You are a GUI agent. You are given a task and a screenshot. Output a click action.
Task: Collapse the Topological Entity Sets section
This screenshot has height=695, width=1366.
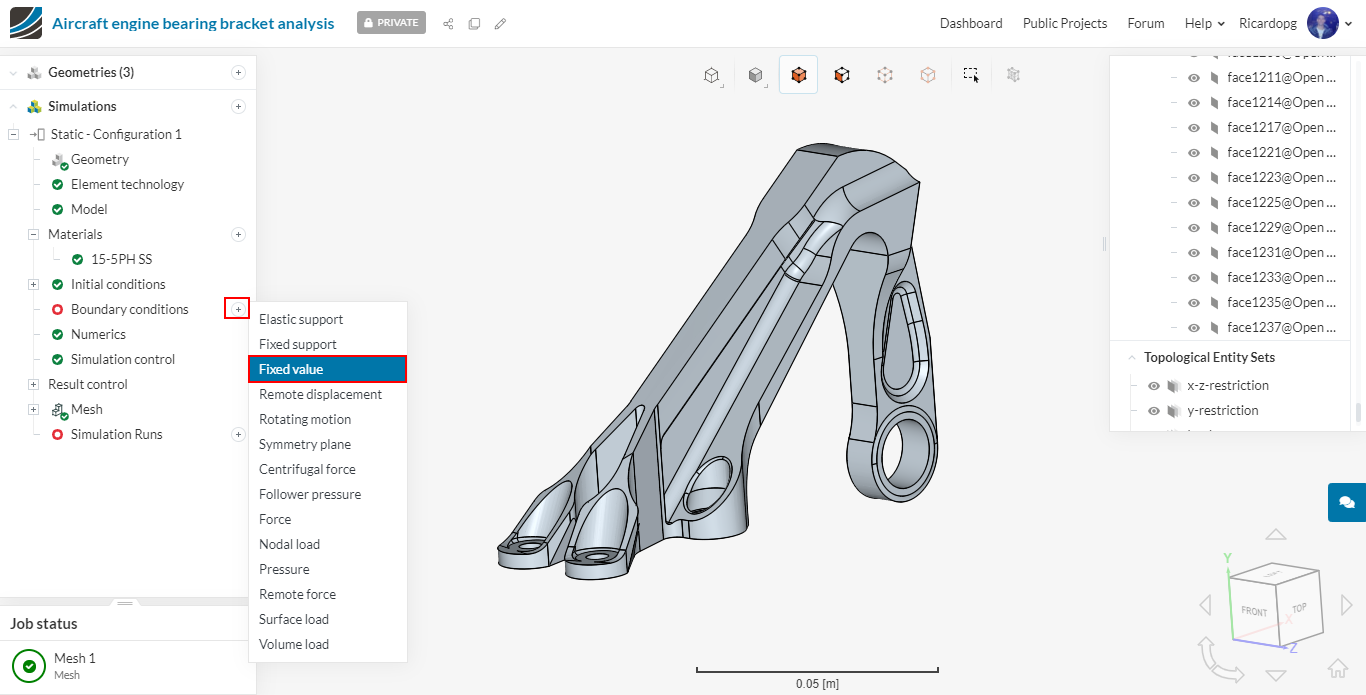pyautogui.click(x=1131, y=358)
